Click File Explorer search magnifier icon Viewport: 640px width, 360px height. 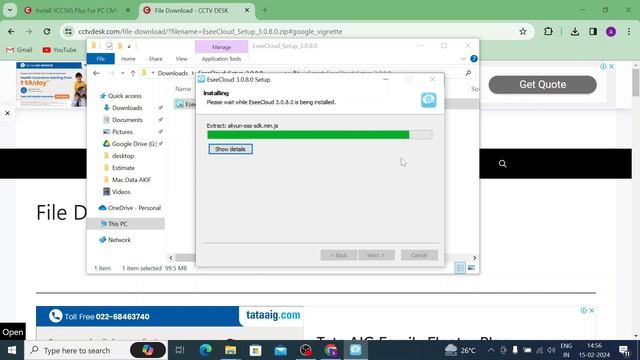point(468,73)
